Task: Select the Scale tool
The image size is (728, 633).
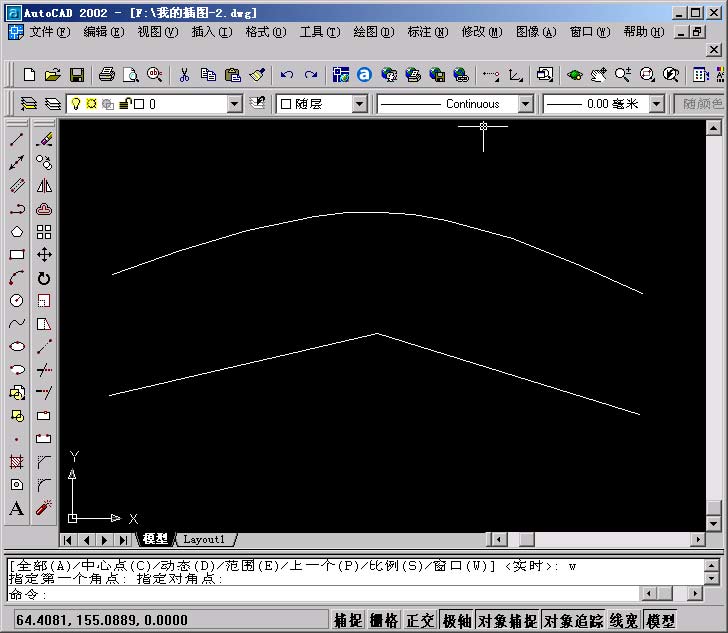Action: [x=44, y=300]
